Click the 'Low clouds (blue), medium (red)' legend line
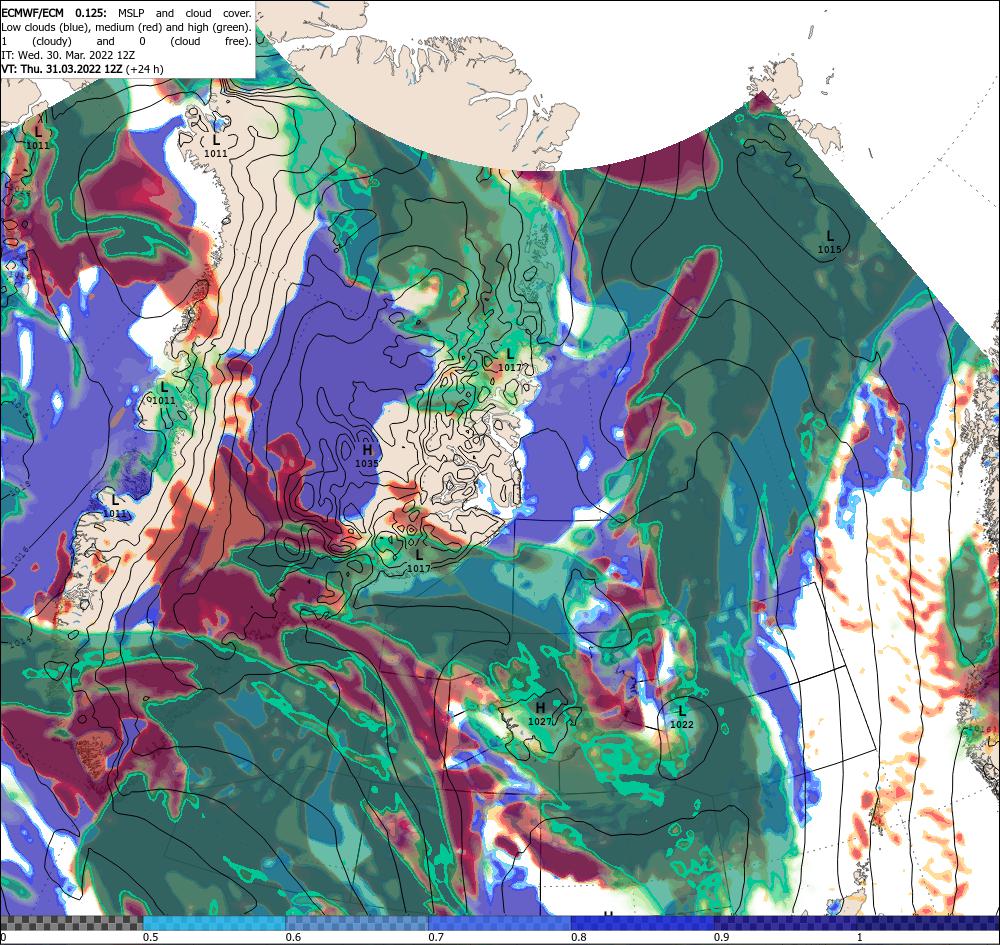This screenshot has height=945, width=1000. click(x=126, y=27)
